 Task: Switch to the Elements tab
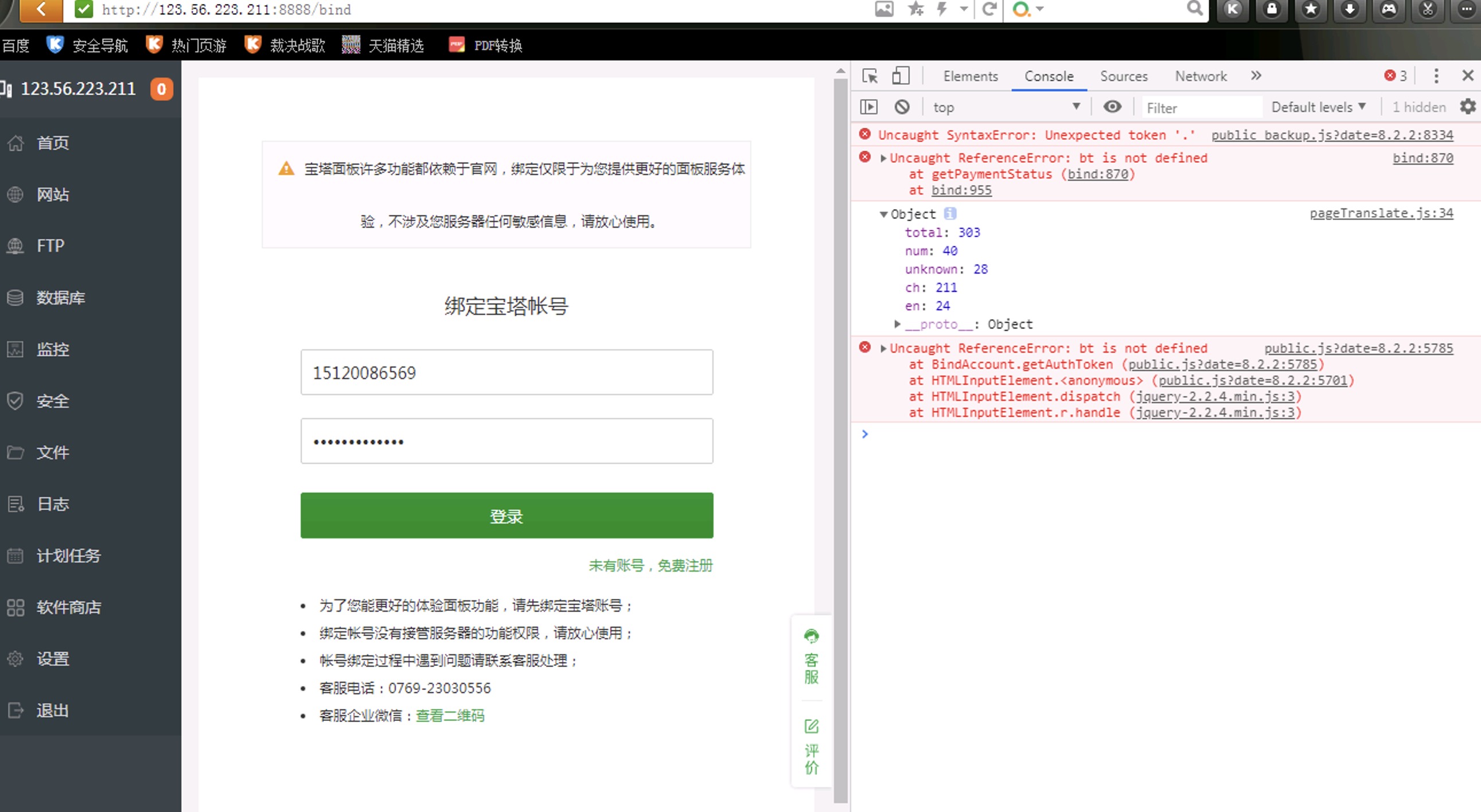pos(971,76)
